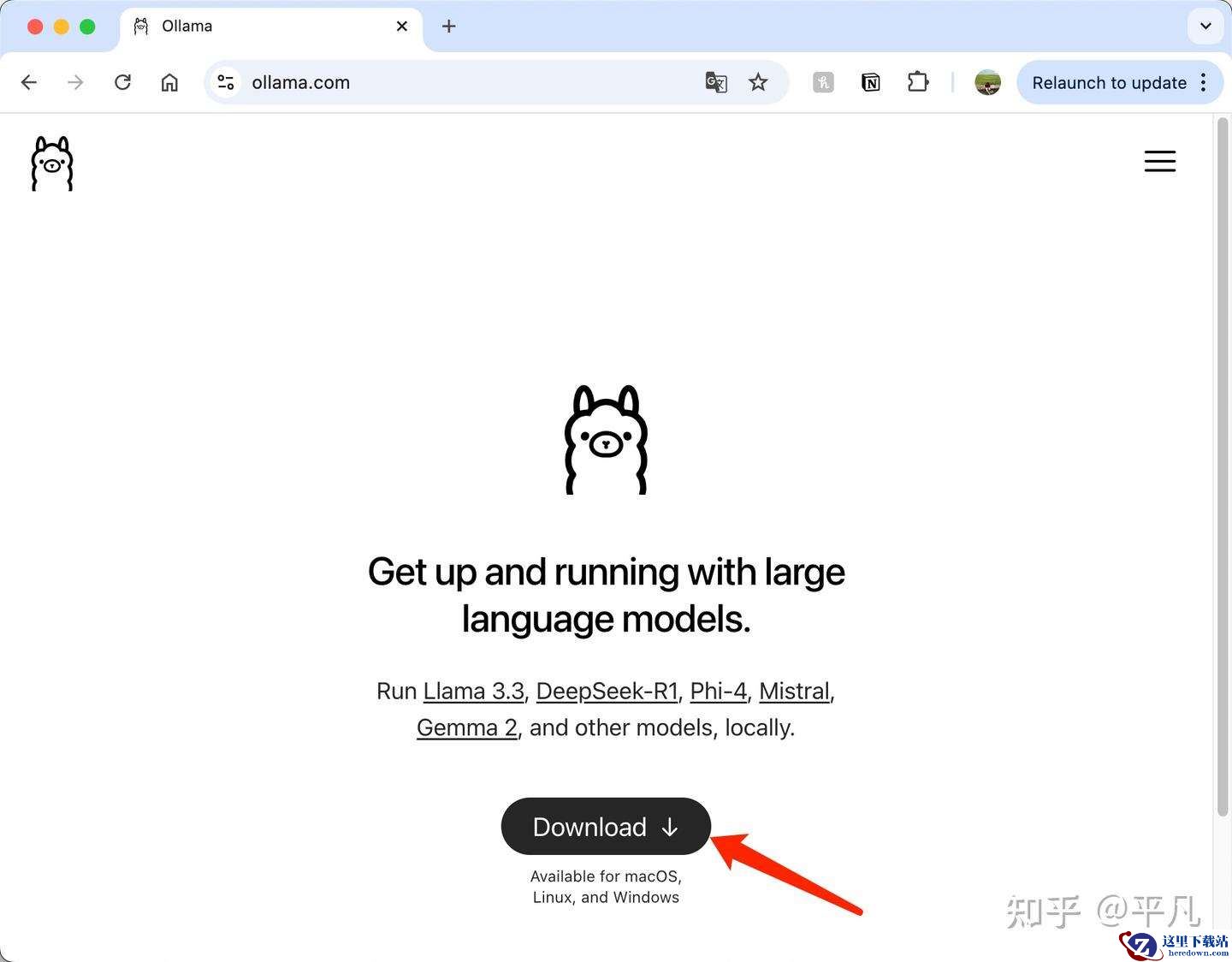Open site information icon in address bar
The height and width of the screenshot is (962, 1232).
(226, 82)
